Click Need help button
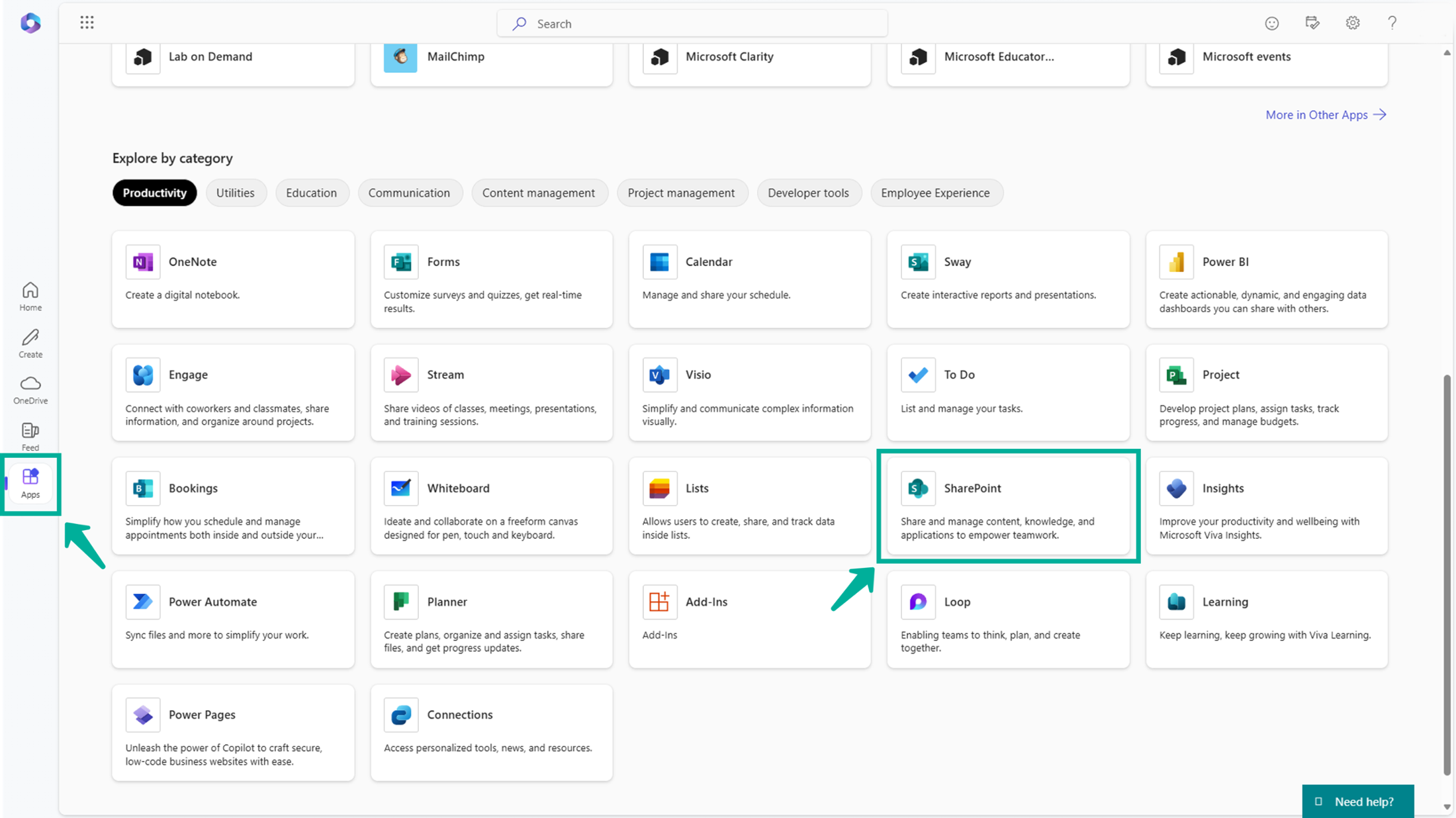Image resolution: width=1456 pixels, height=818 pixels. coord(1358,801)
